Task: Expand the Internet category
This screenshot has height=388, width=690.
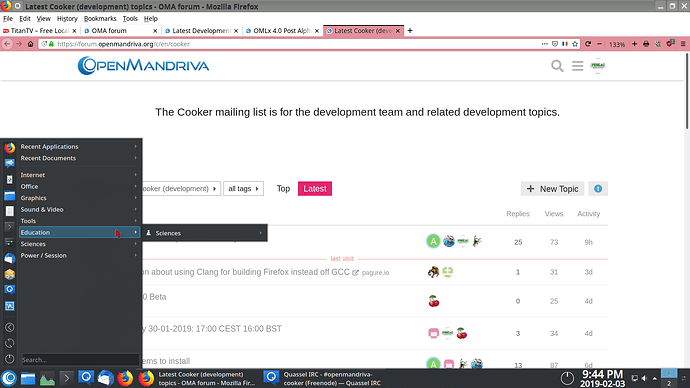Action: point(79,175)
